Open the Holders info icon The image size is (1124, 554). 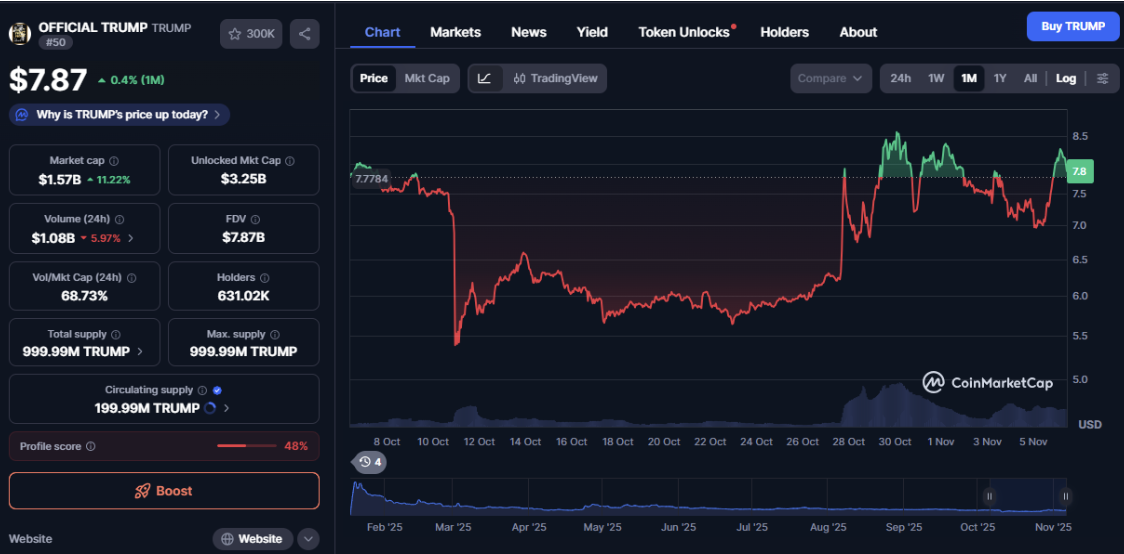point(265,277)
